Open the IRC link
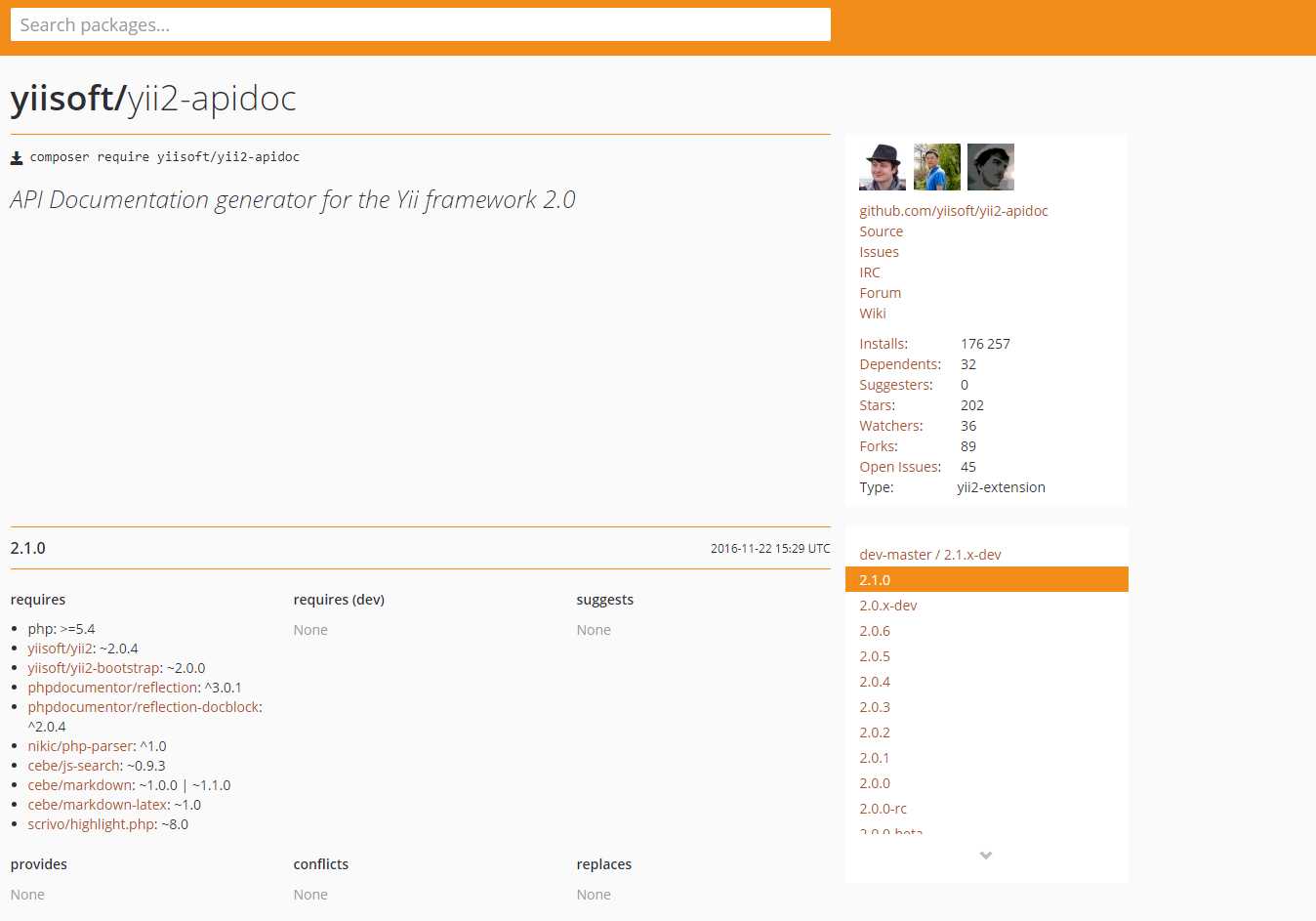 click(x=870, y=272)
